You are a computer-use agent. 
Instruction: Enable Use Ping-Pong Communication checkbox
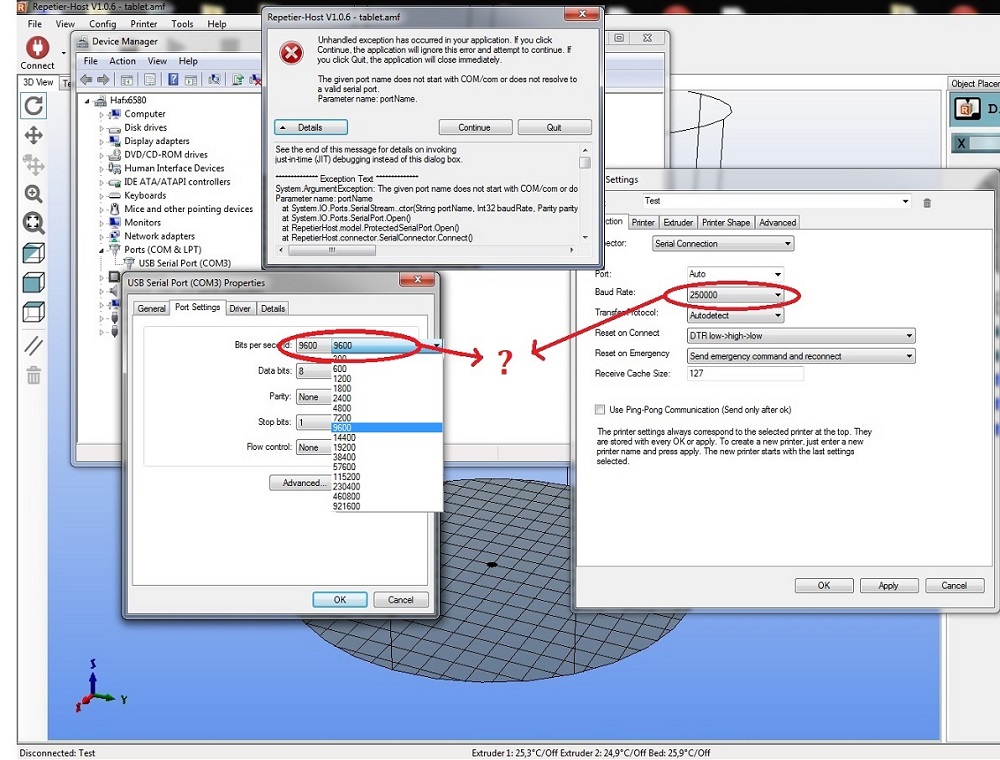coord(599,409)
